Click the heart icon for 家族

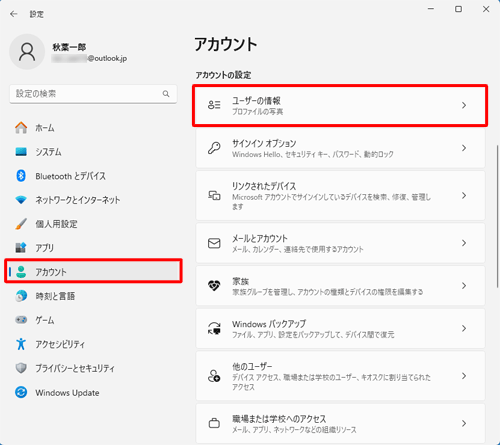click(214, 286)
